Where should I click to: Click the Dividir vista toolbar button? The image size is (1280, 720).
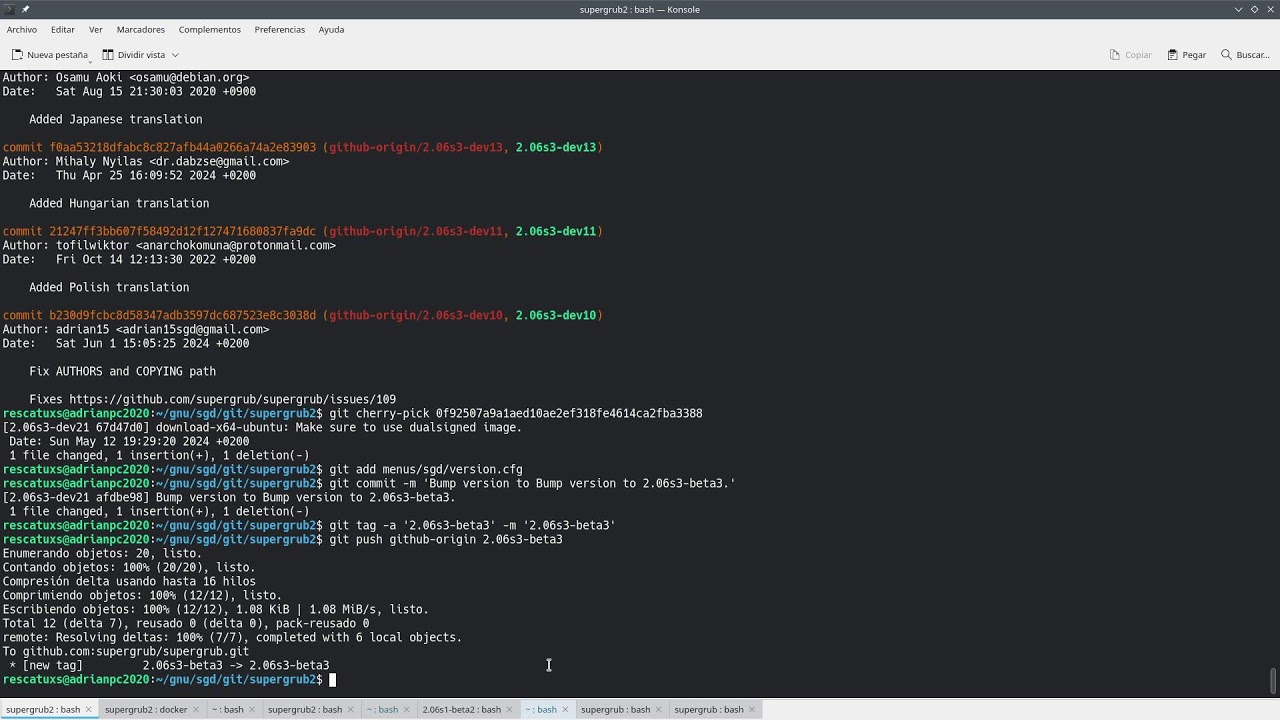[135, 55]
